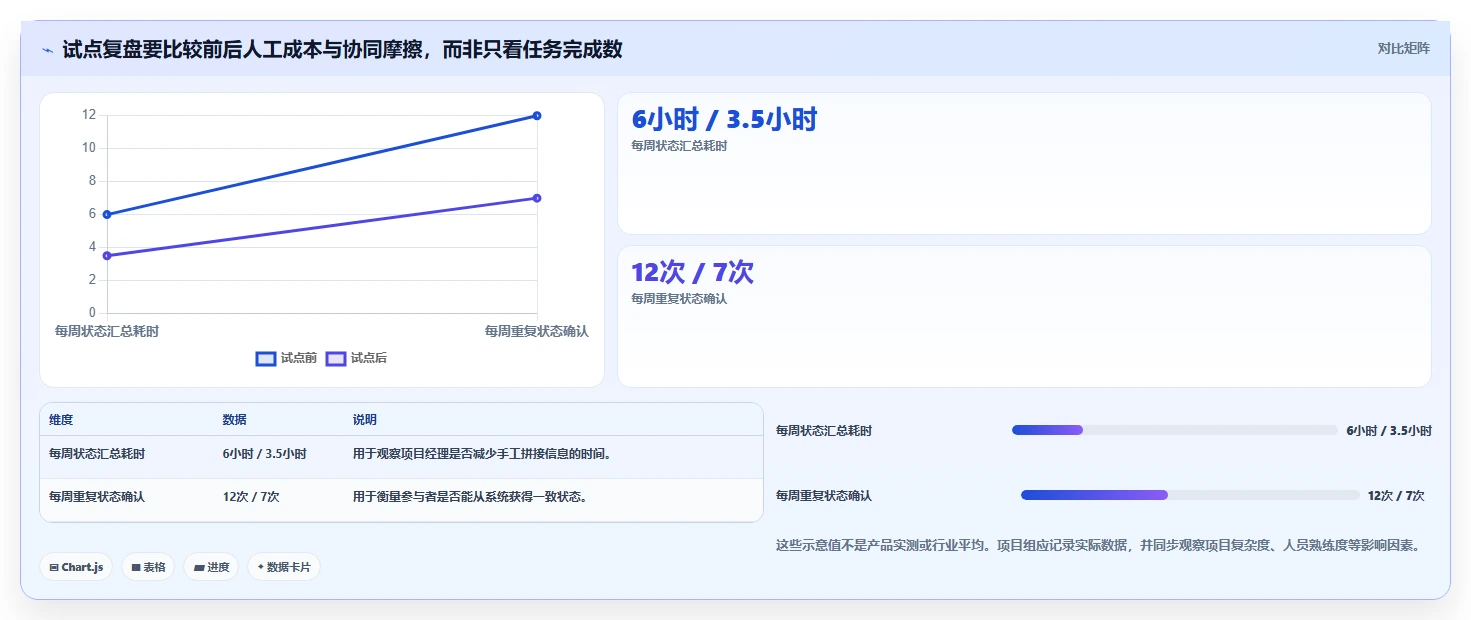Click the 对比矩阵 label in header
Screen dimensions: 1471x620
tap(1403, 48)
